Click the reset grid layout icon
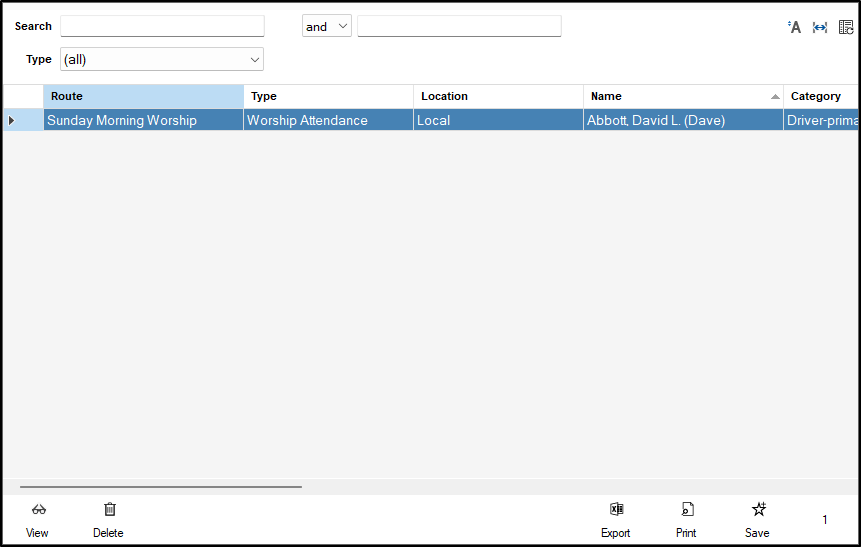 click(846, 27)
